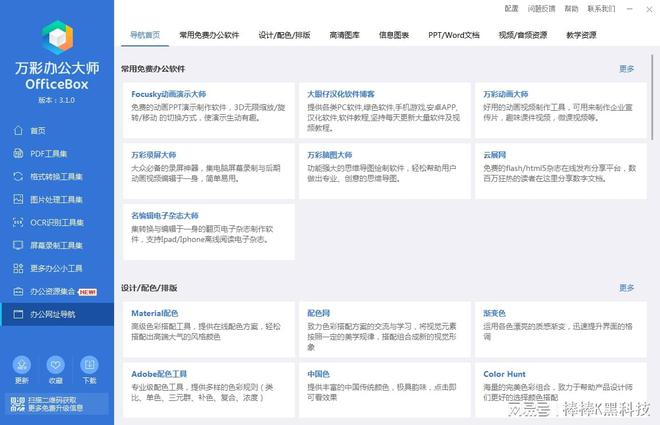The width and height of the screenshot is (660, 425).
Task: Click 更多 beside 设计/配色/排版 section
Action: [x=626, y=288]
